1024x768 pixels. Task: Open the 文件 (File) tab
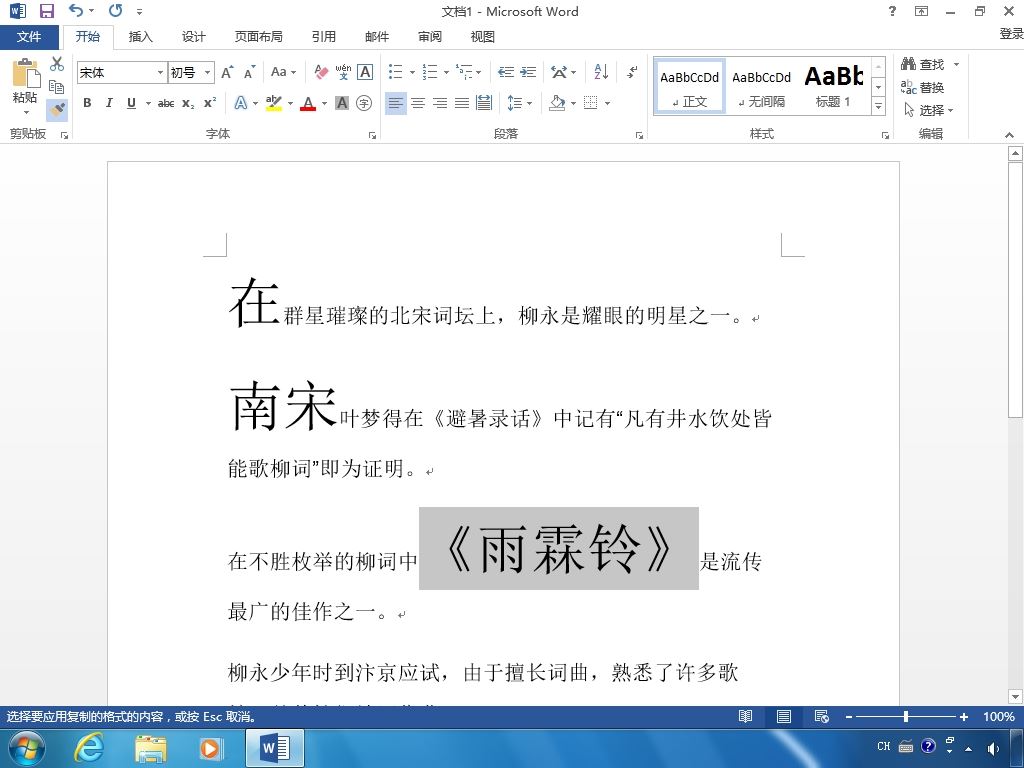tap(29, 37)
